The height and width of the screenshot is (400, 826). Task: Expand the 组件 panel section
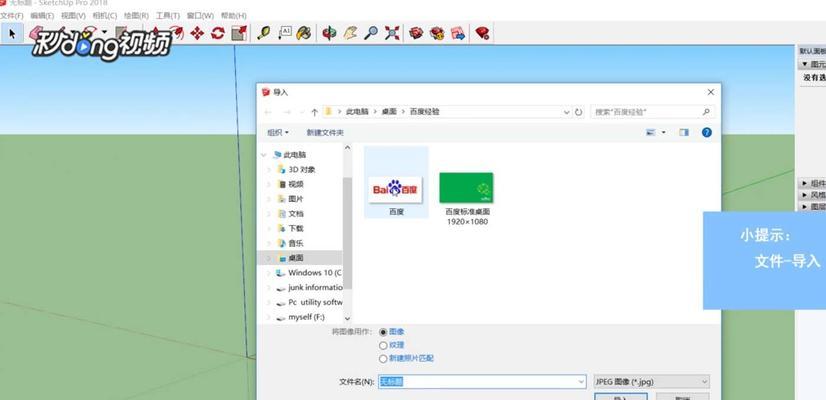(804, 183)
